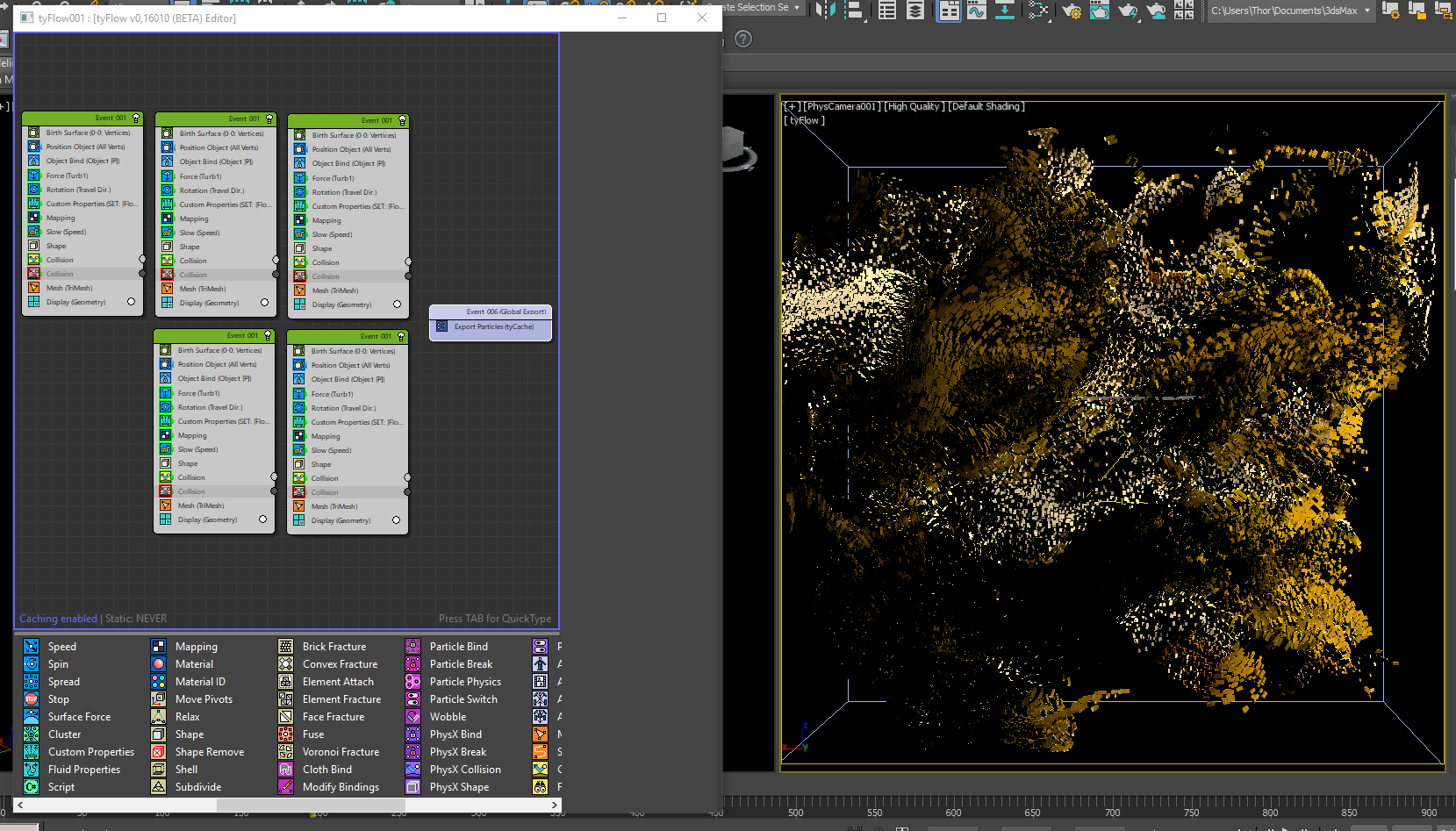Click the Material operator icon in depot
This screenshot has height=831, width=1456.
(x=159, y=664)
